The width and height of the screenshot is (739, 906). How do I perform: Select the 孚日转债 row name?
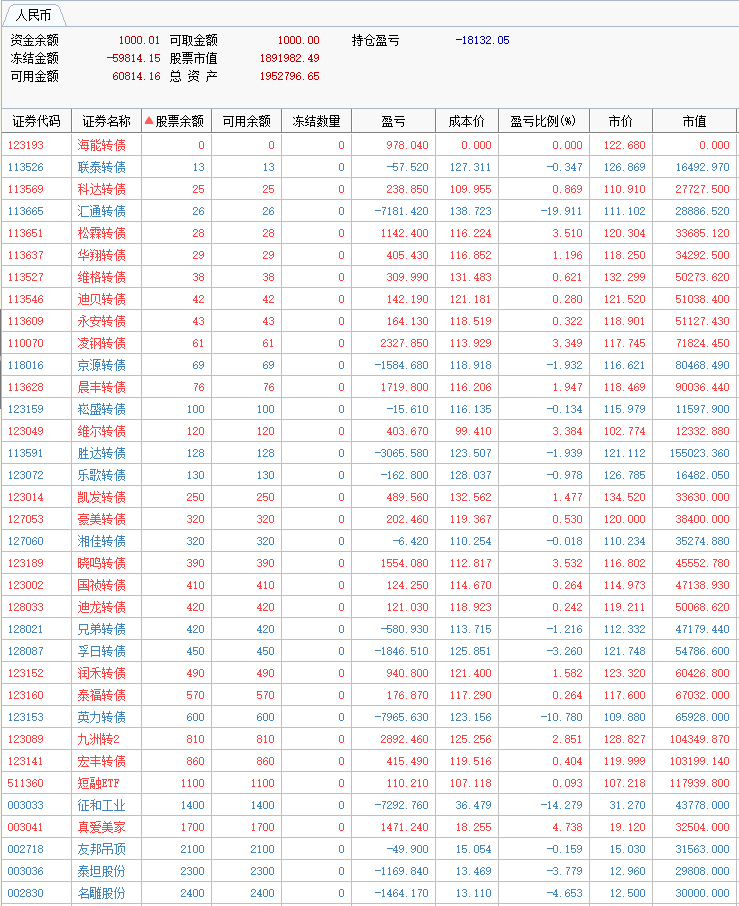click(x=102, y=651)
